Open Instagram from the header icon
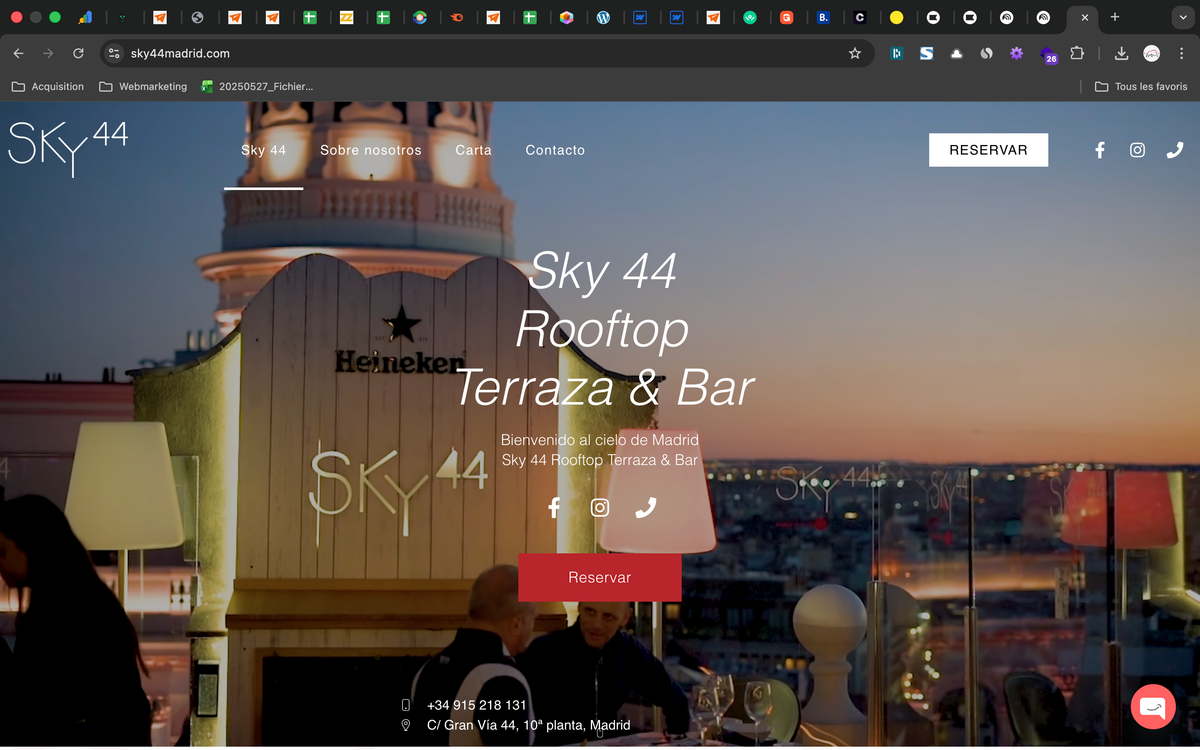 (x=1137, y=150)
